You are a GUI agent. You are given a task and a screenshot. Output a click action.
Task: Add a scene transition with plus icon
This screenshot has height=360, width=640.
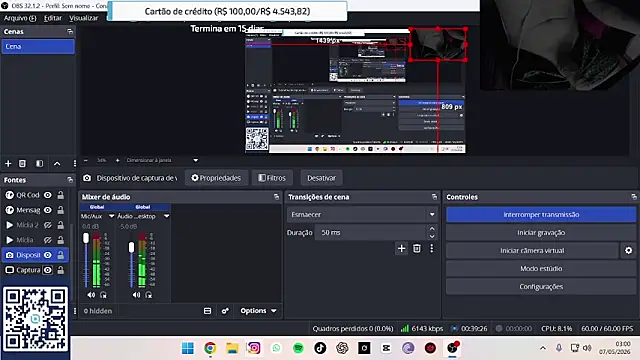pos(402,249)
